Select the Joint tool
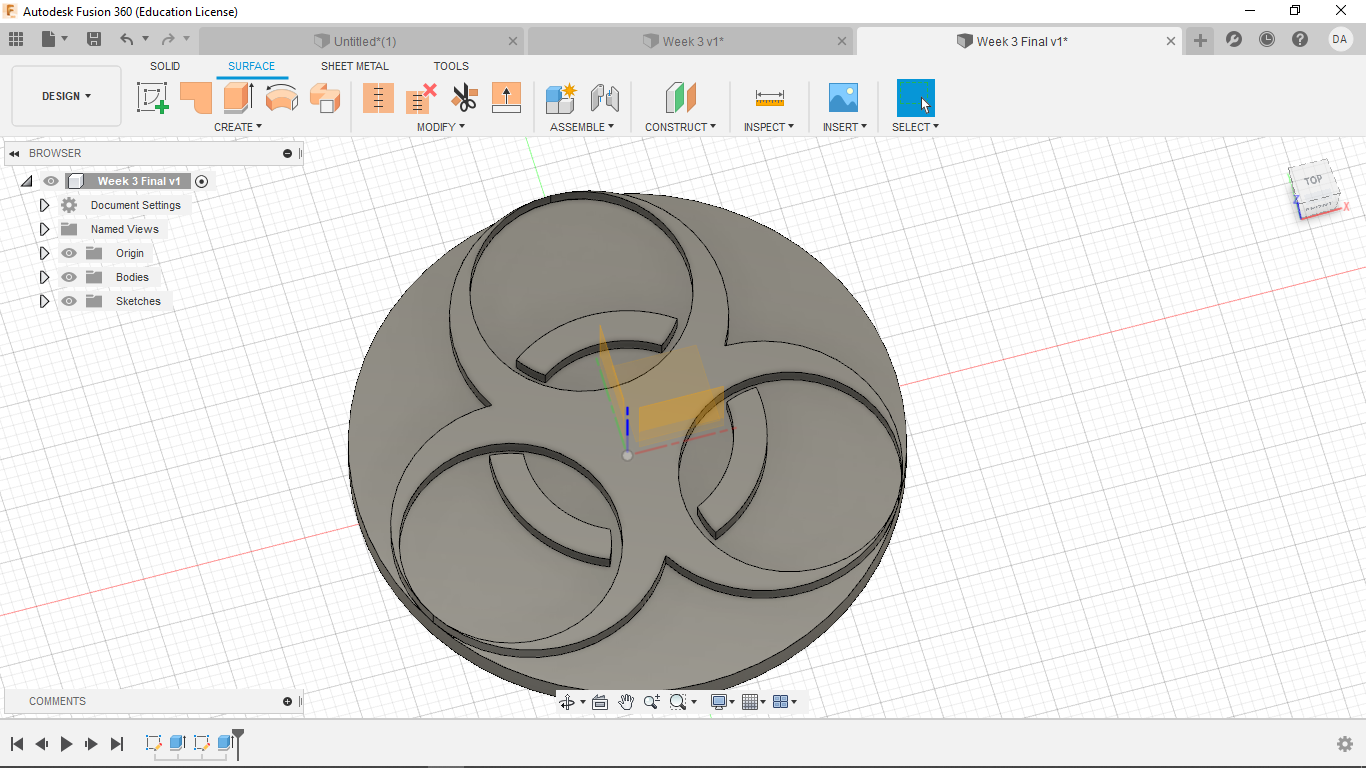1366x768 pixels. click(604, 98)
